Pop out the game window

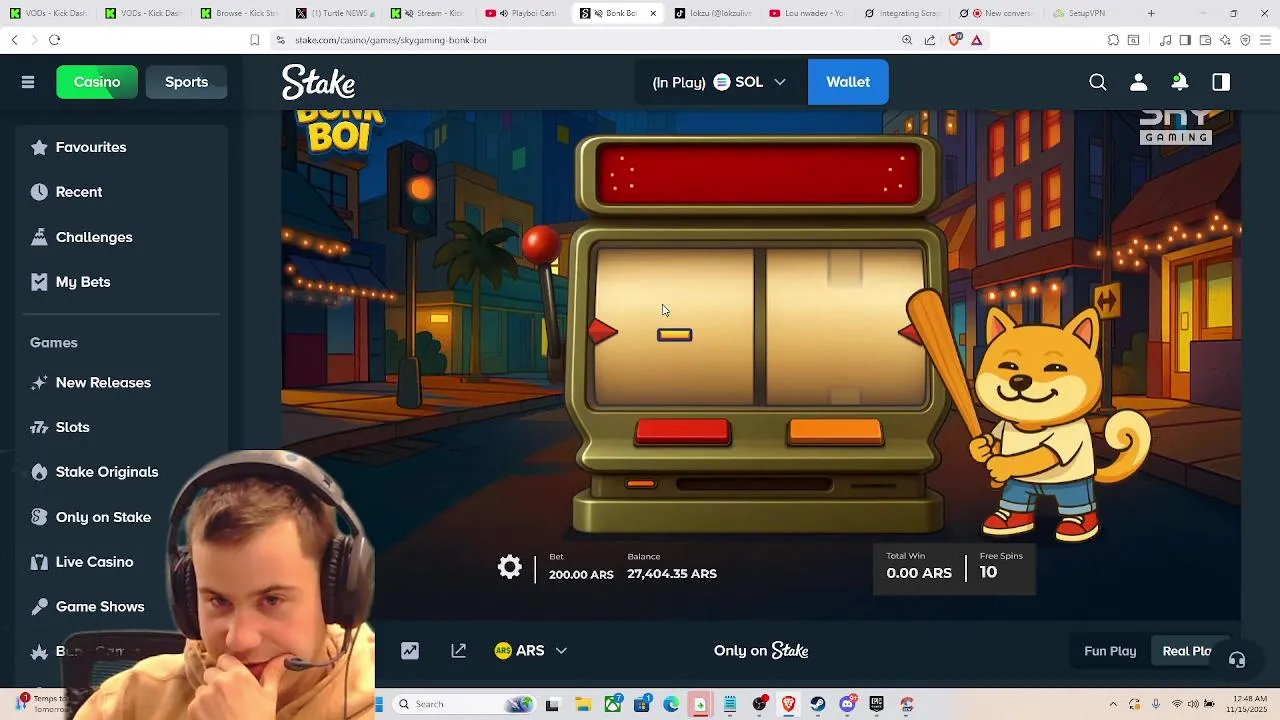point(459,651)
